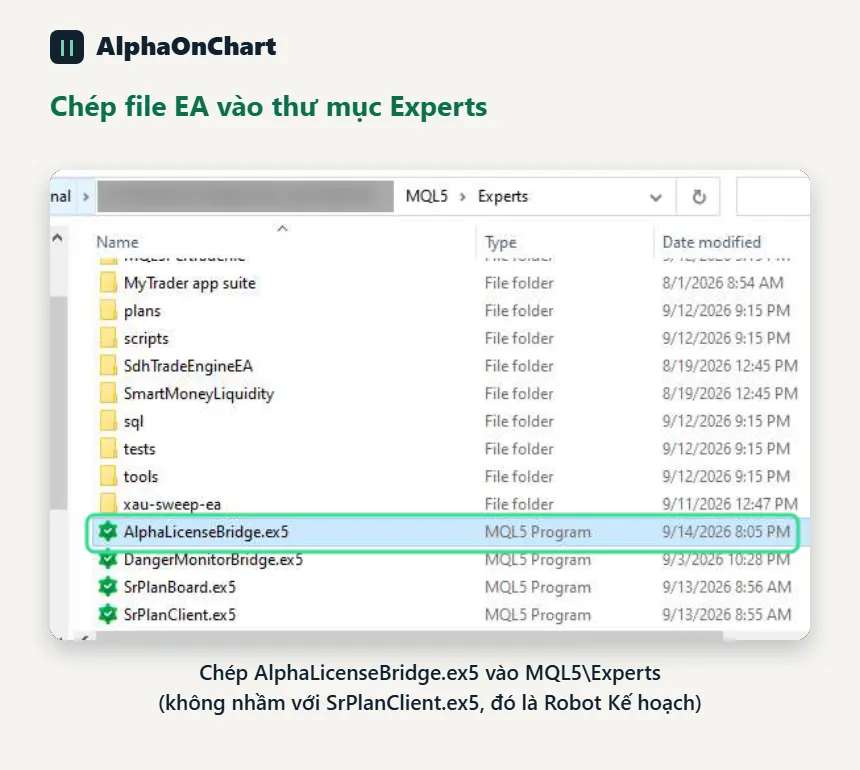Image resolution: width=860 pixels, height=770 pixels.
Task: Click MQL5 Program type of SrPlanBoard.ex5 row
Action: pyautogui.click(x=538, y=587)
